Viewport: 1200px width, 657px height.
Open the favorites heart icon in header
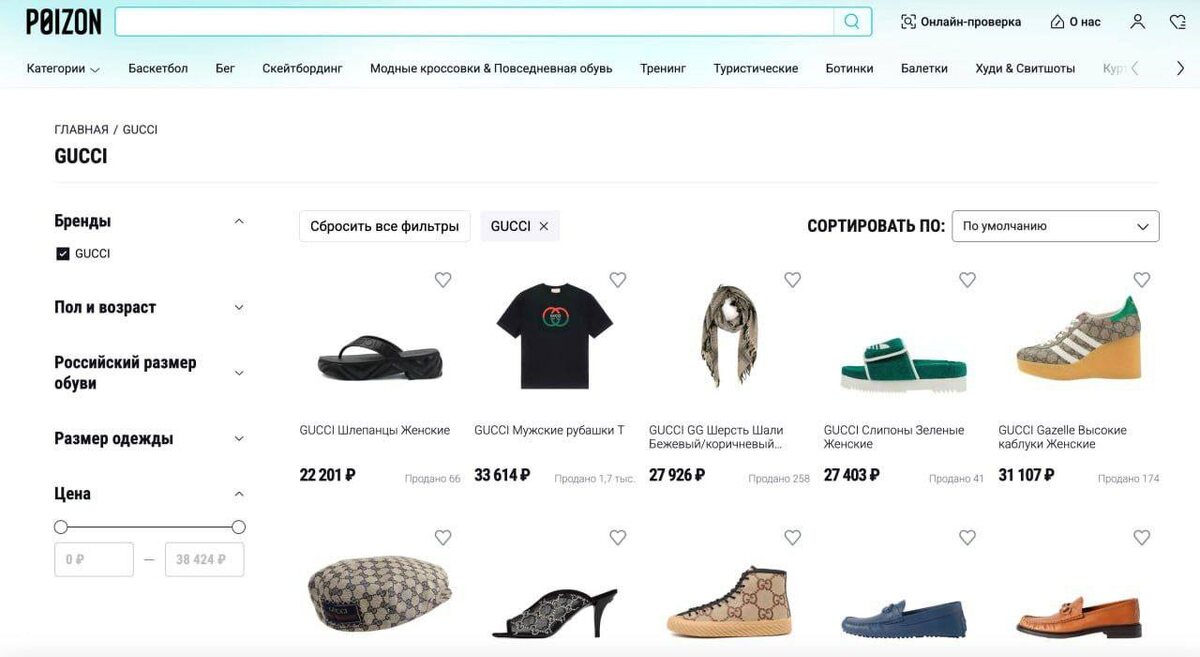point(1178,21)
